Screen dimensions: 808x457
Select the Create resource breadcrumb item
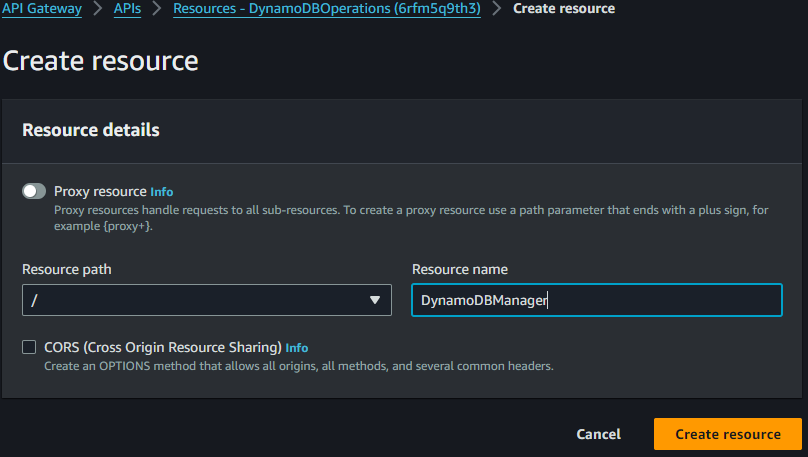pos(564,8)
